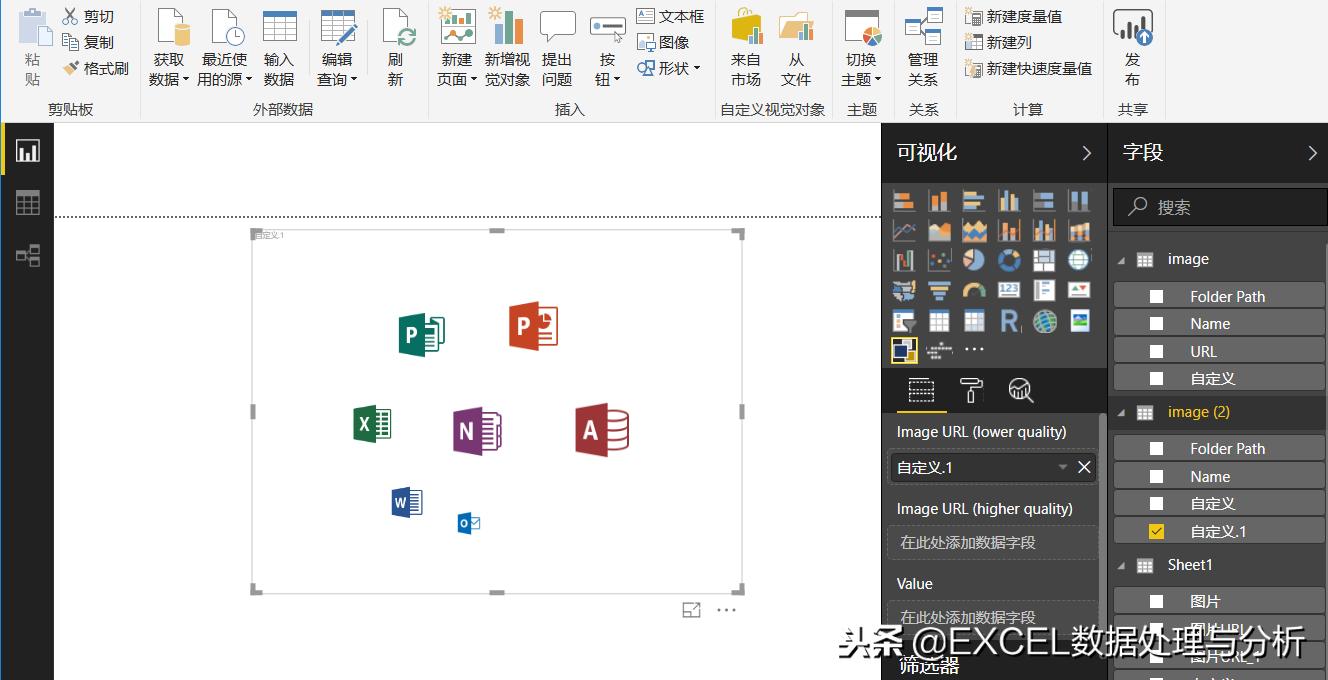This screenshot has height=680, width=1328.
Task: Collapse the image (2) table
Action: click(1122, 412)
